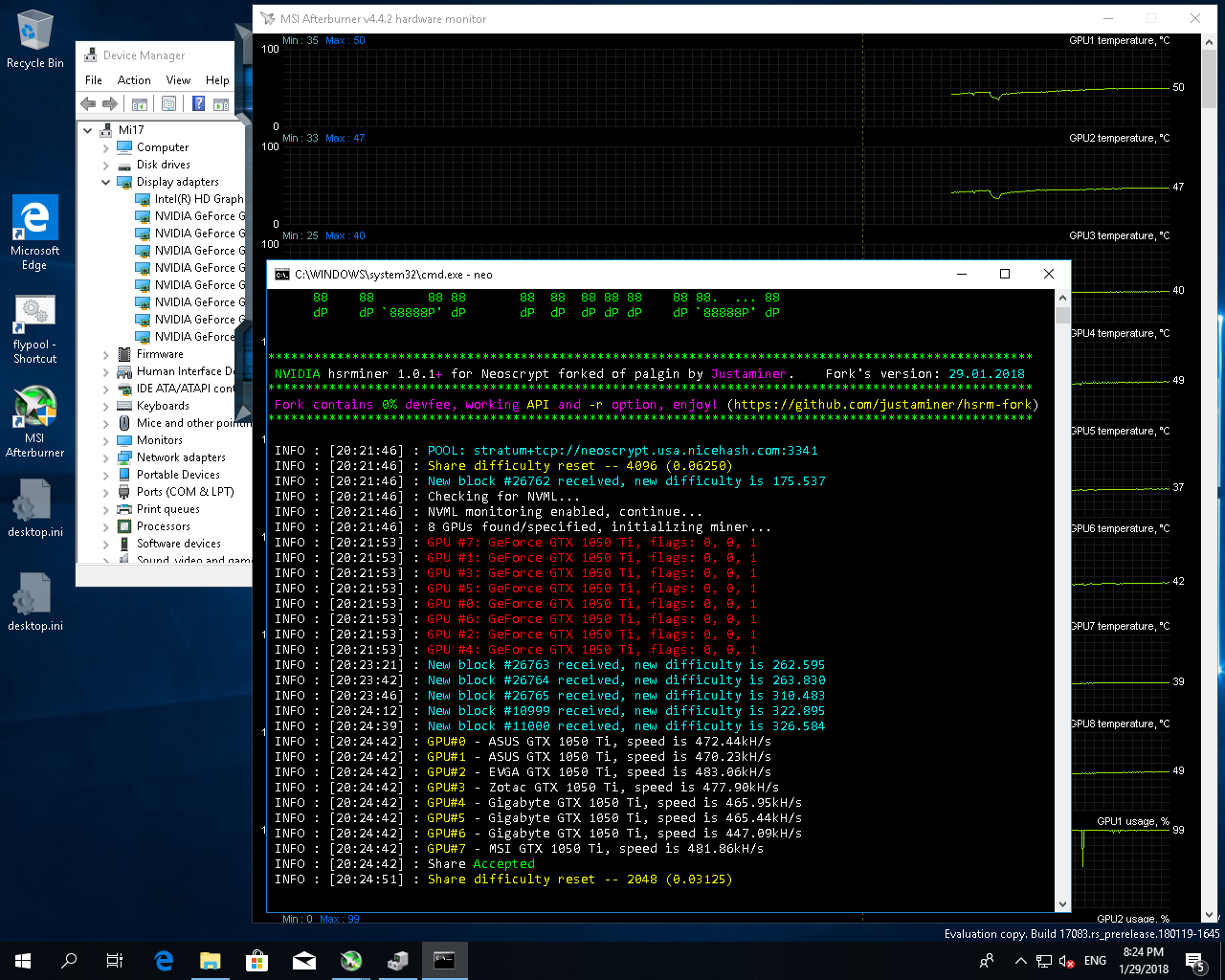Open Properties via Device Manager toolbar icon
Image resolution: width=1225 pixels, height=980 pixels.
pos(169,104)
